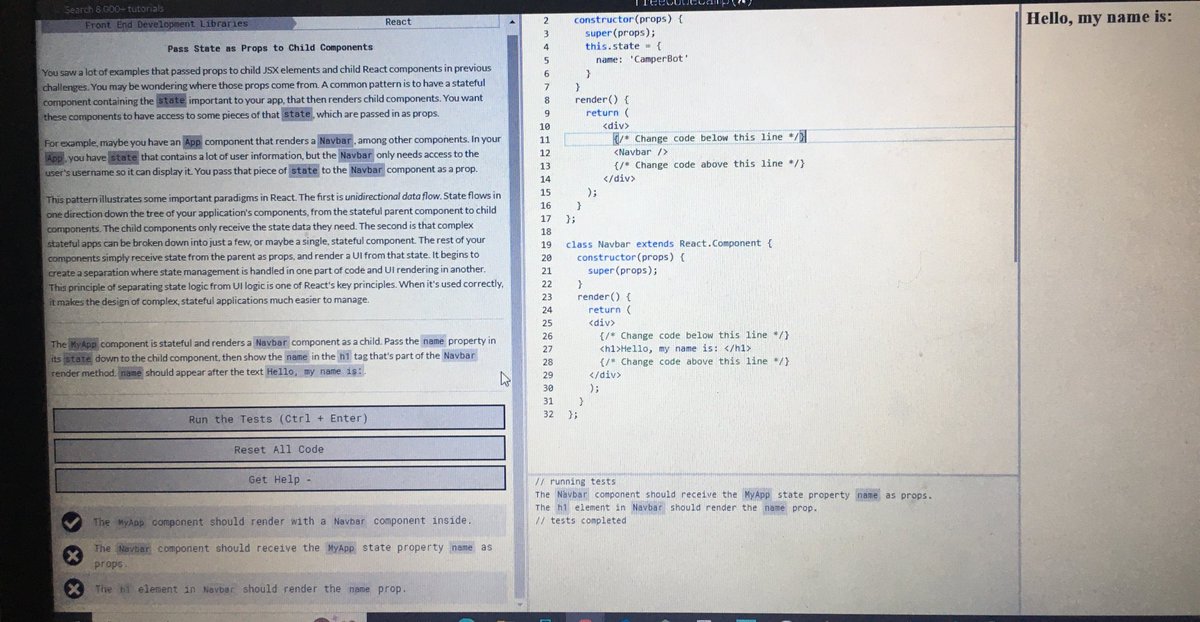Click the passed checkmark icon for first test
The width and height of the screenshot is (1200, 622).
[x=71, y=521]
